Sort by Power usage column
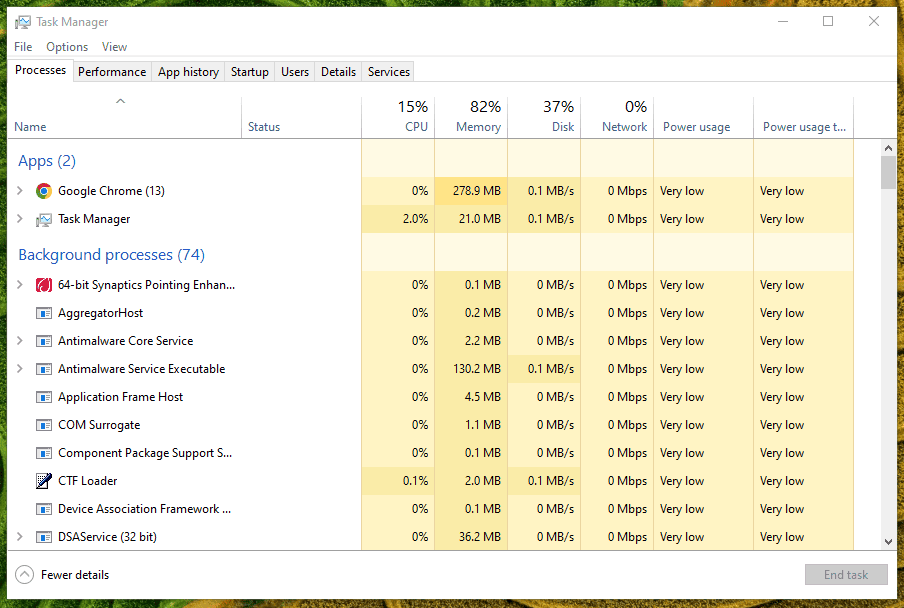The height and width of the screenshot is (608, 904). [x=703, y=118]
